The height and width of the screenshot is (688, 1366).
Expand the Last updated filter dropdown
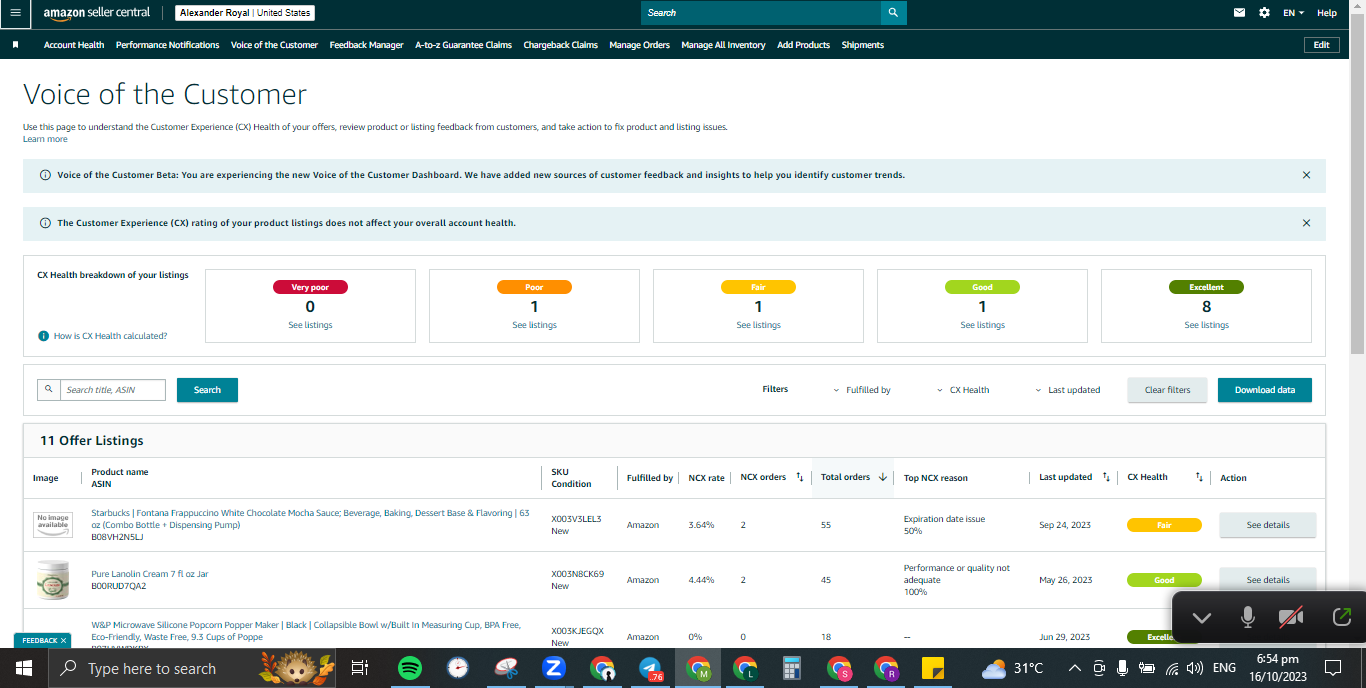coord(1068,390)
